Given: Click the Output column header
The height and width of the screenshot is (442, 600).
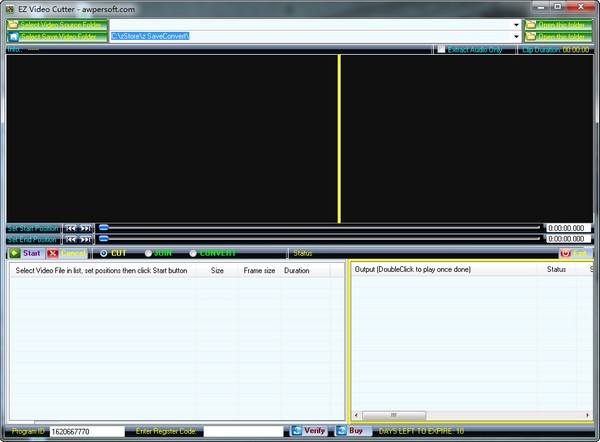Looking at the screenshot, I should pos(444,269).
